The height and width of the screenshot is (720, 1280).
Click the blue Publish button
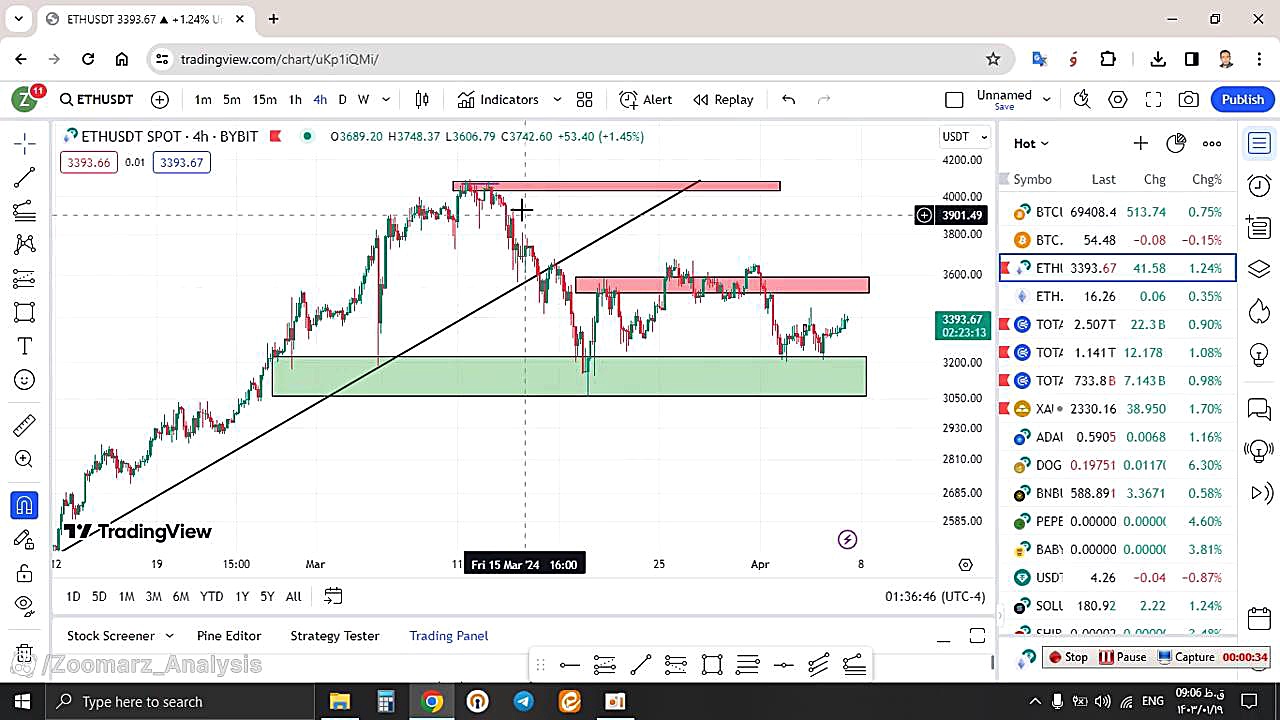(x=1243, y=99)
